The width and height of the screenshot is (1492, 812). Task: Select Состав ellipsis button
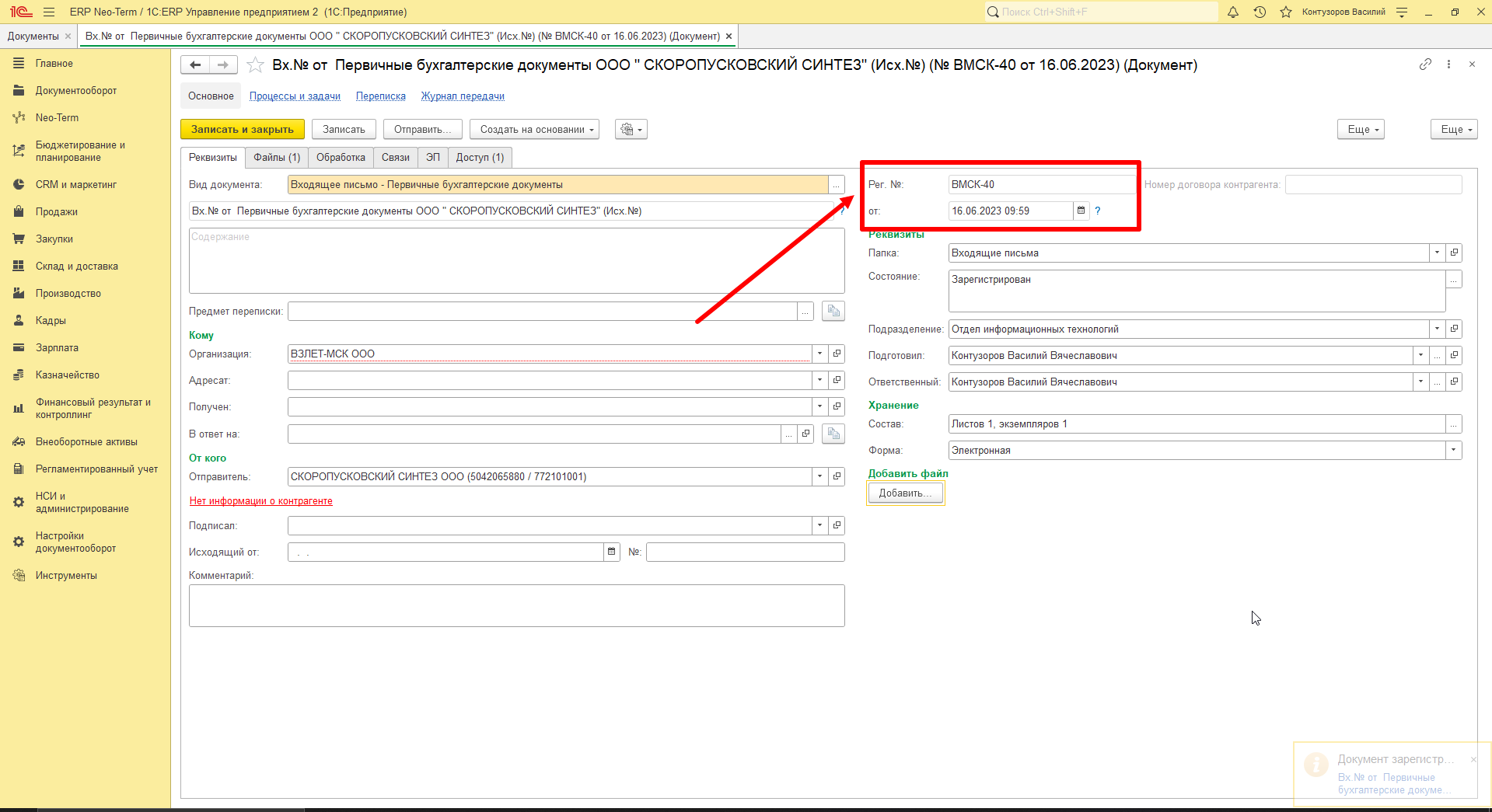[1453, 423]
